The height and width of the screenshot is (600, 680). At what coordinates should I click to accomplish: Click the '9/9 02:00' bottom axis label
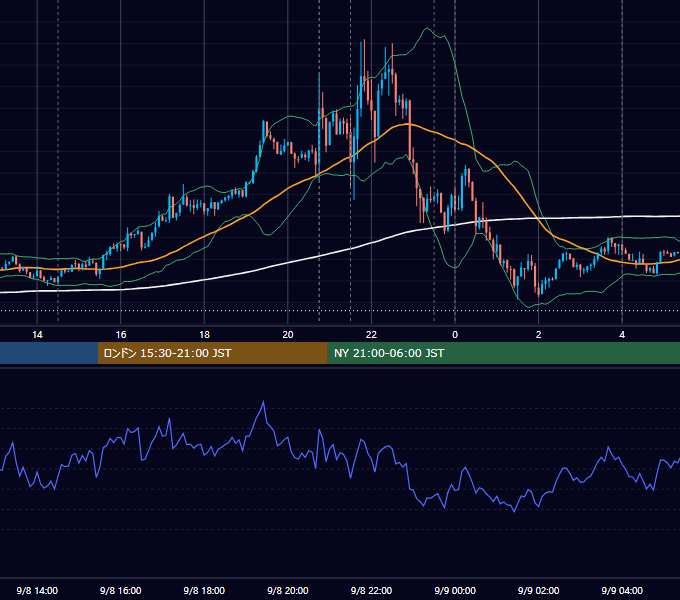[x=538, y=590]
